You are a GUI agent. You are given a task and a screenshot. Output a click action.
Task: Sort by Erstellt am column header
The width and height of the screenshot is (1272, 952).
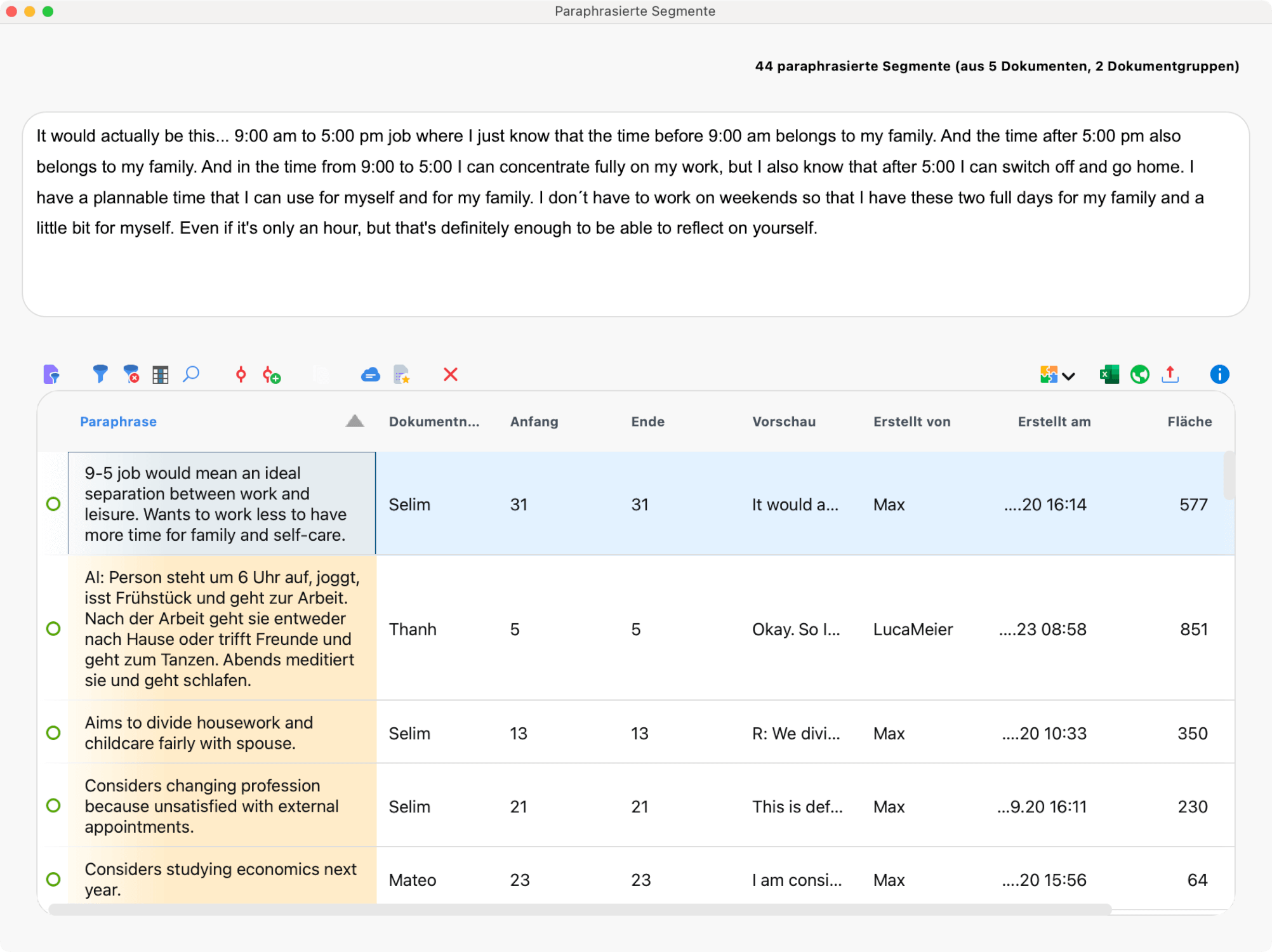pos(1054,421)
